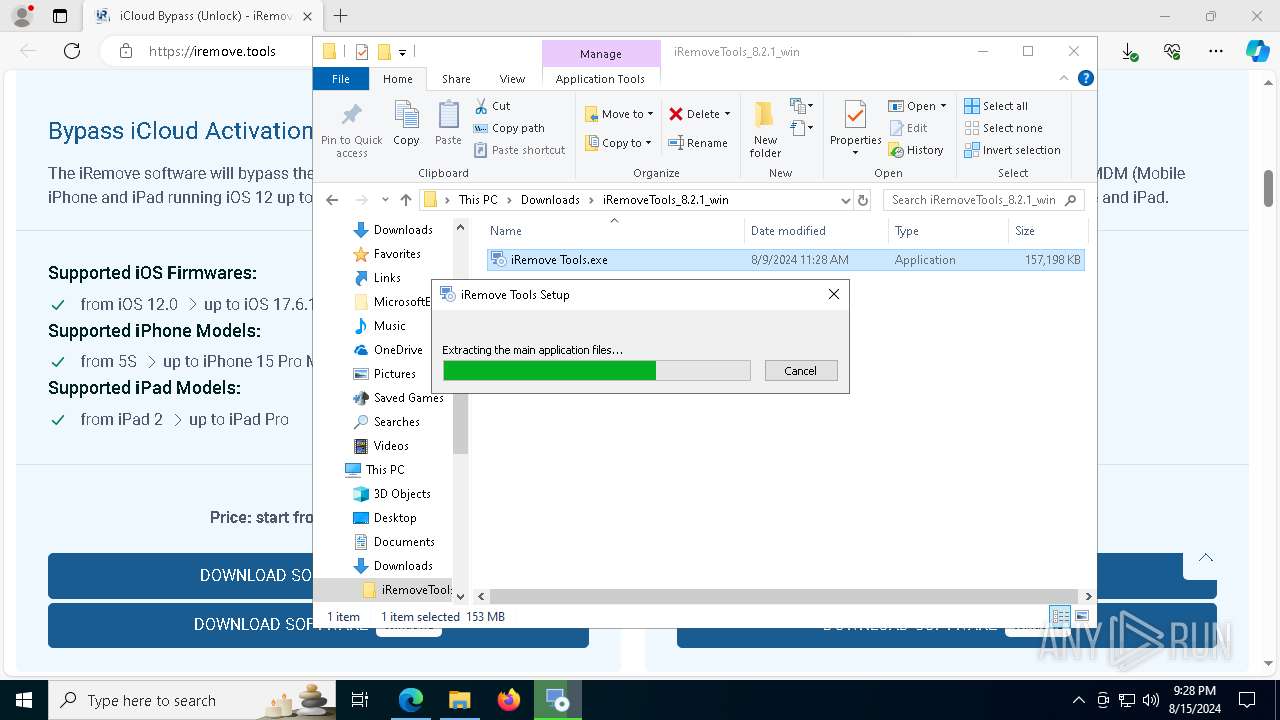Select the Manage contextual tab
Image resolution: width=1280 pixels, height=720 pixels.
point(601,54)
